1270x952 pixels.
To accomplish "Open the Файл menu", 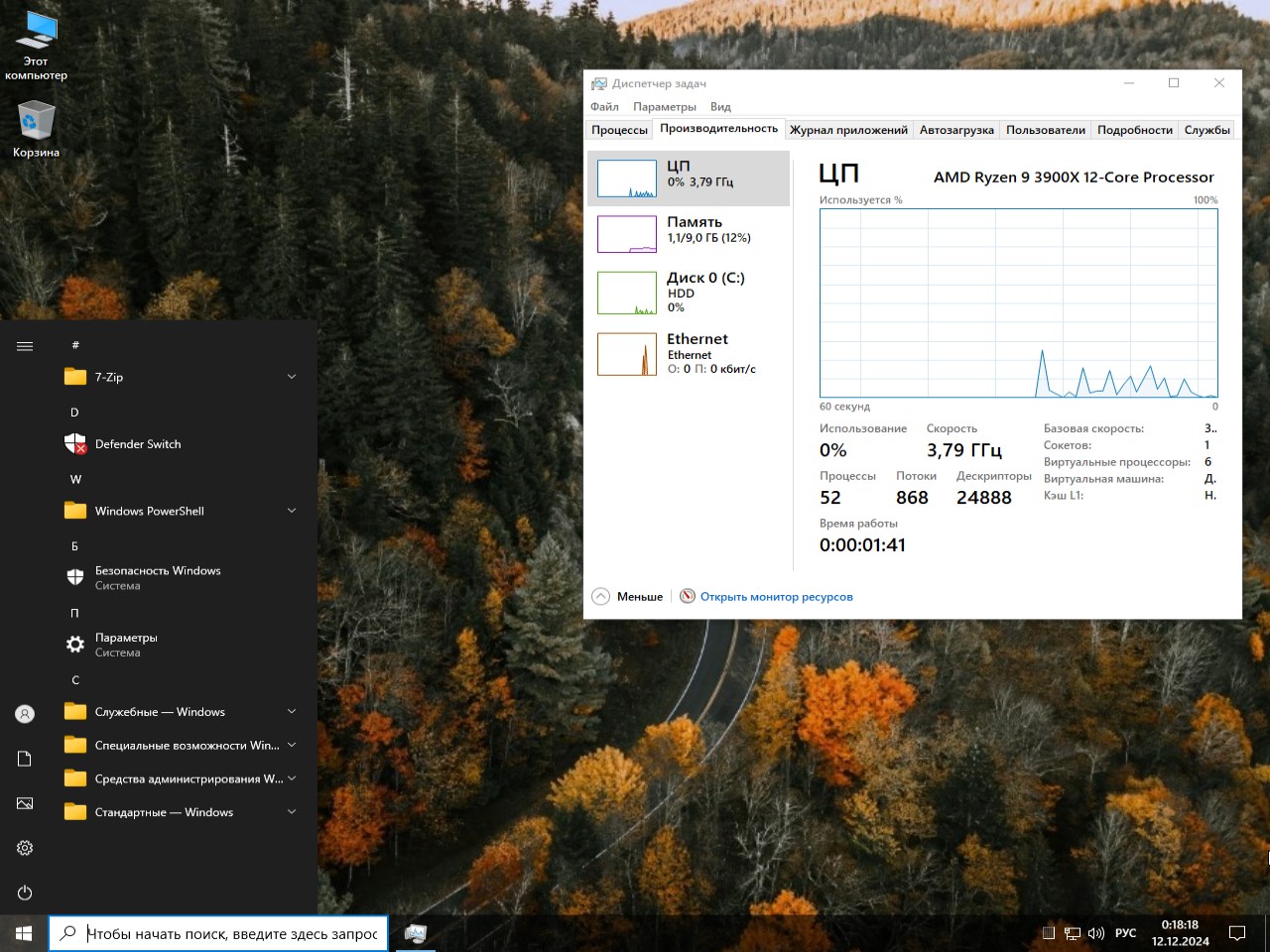I will tap(604, 107).
